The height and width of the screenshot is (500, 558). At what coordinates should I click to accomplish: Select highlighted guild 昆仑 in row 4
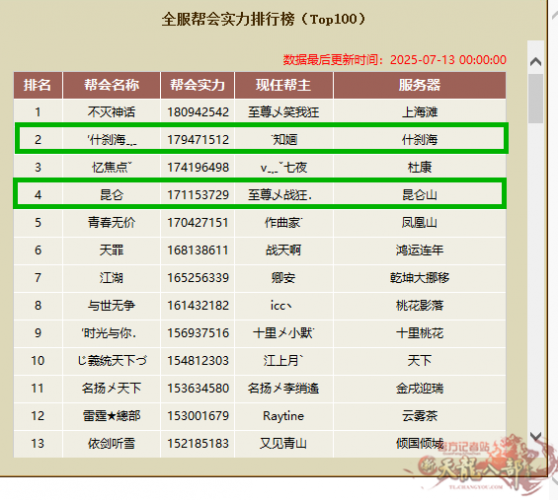click(x=112, y=195)
